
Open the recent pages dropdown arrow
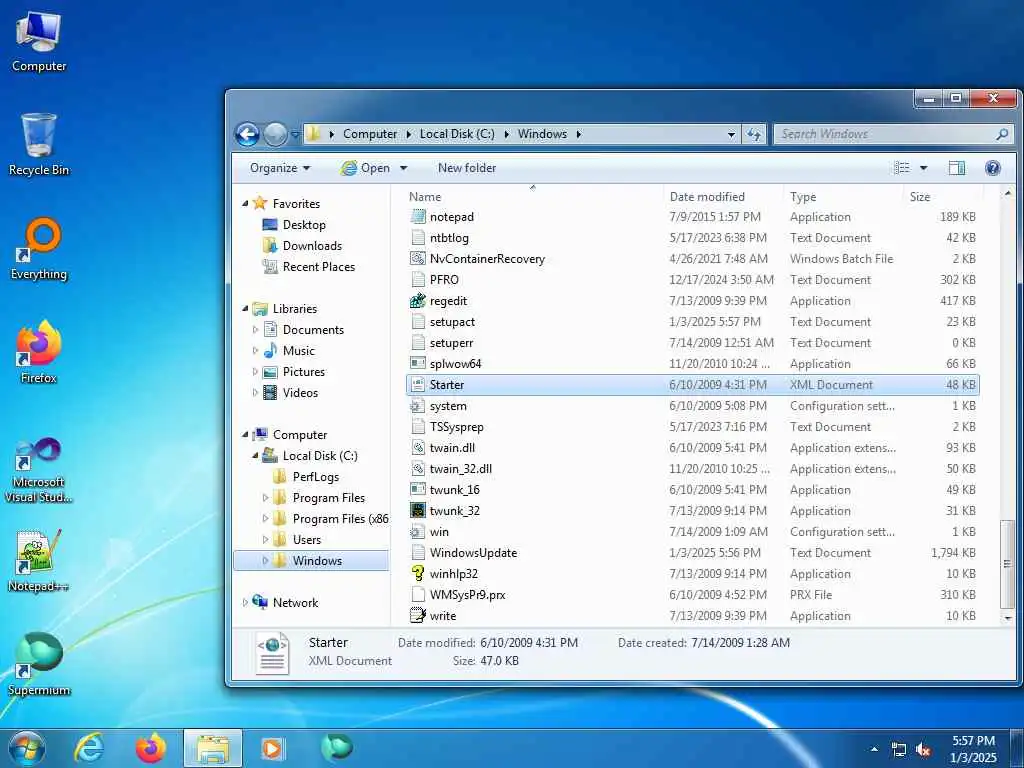coord(295,135)
